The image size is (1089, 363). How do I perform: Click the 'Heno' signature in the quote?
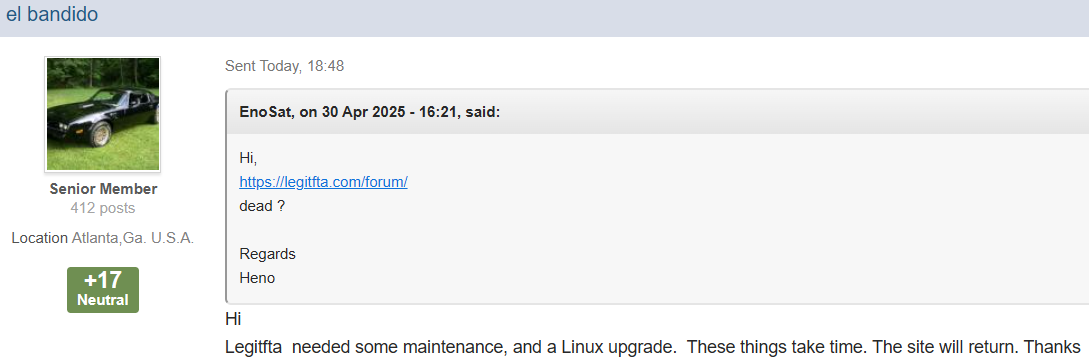(x=257, y=278)
